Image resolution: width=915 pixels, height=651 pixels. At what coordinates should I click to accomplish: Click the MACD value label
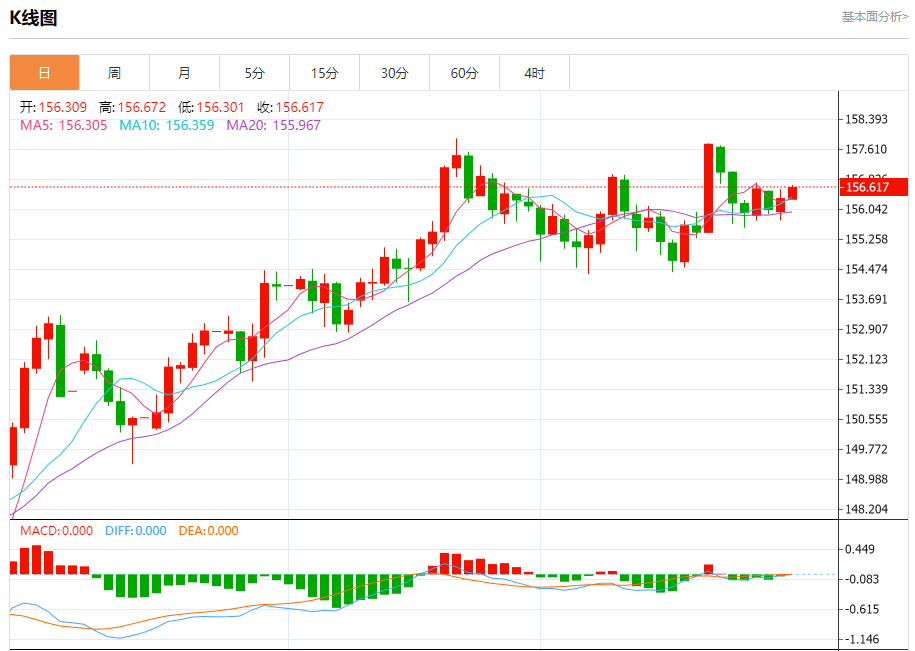point(56,531)
